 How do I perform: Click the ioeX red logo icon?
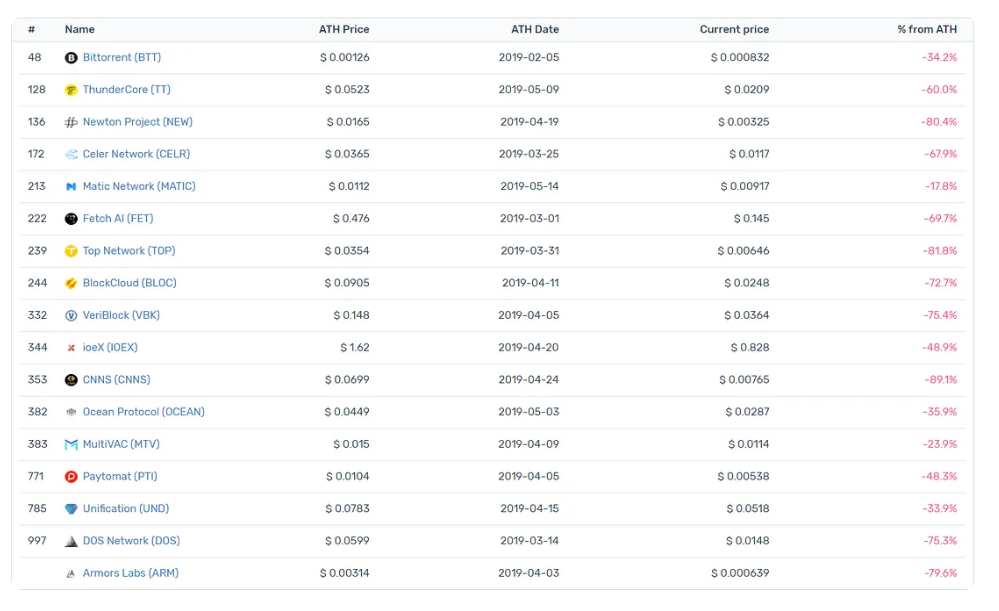tap(71, 348)
